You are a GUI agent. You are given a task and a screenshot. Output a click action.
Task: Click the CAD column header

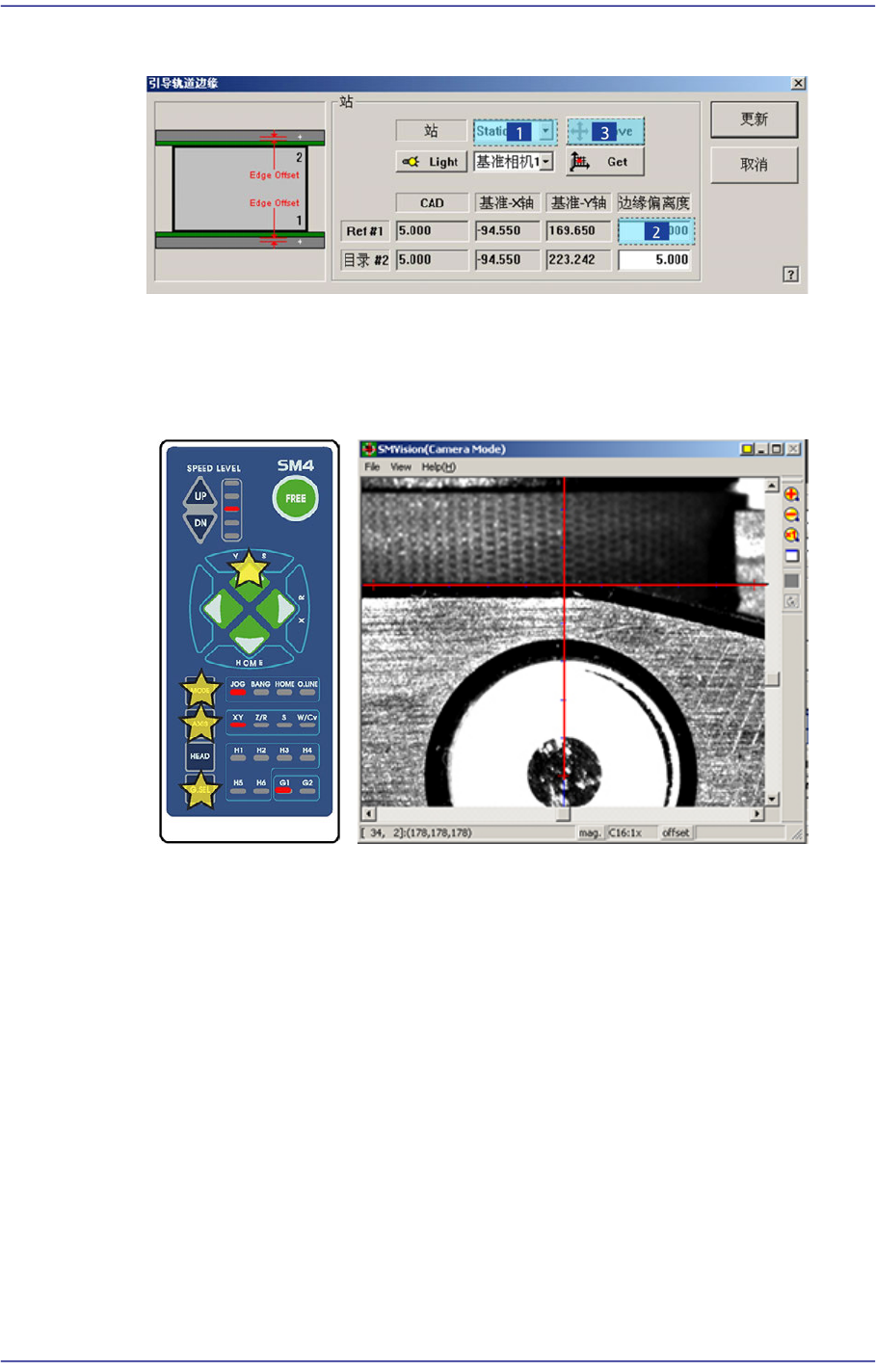click(432, 202)
